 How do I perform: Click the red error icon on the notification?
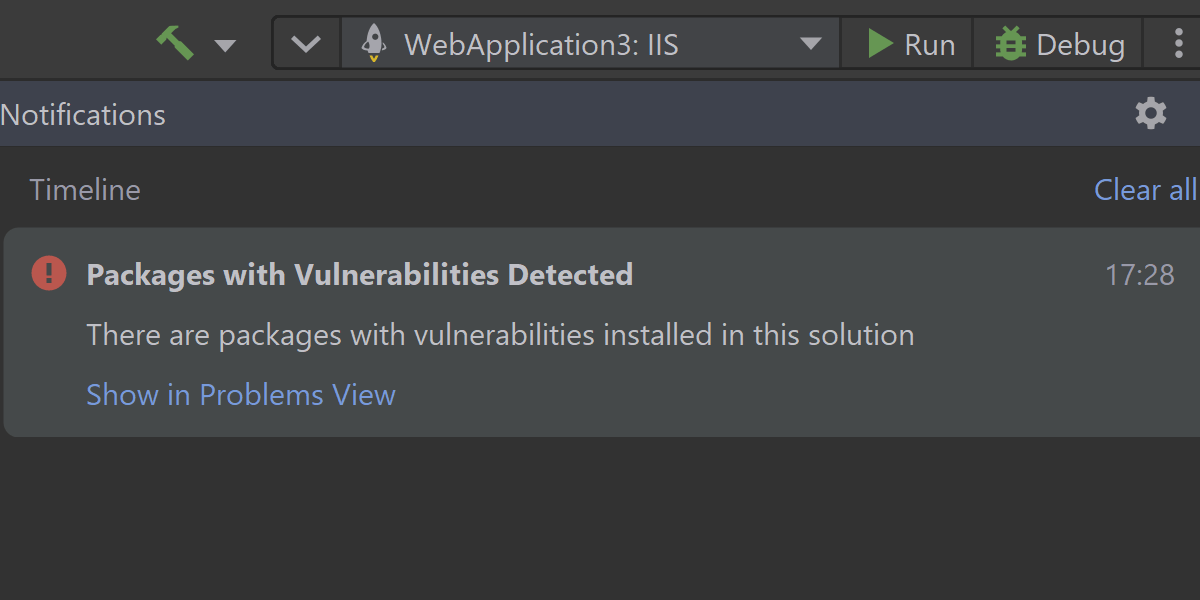pos(49,273)
